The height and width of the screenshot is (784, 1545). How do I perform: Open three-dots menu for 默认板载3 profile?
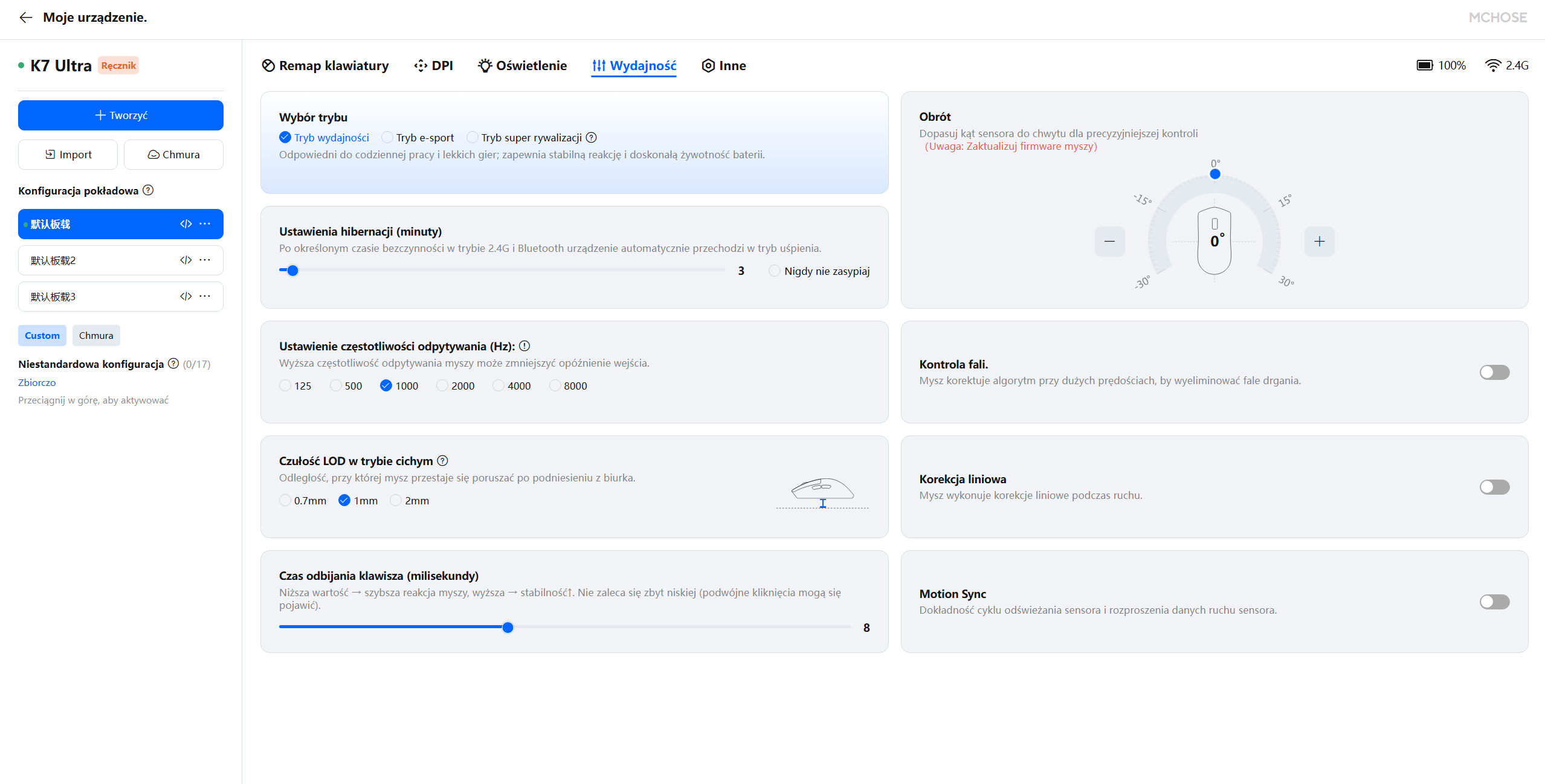tap(205, 297)
